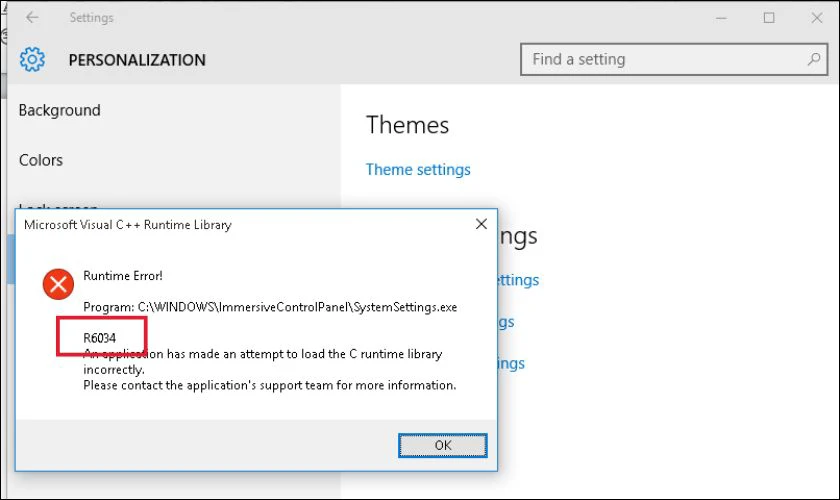Click the Program path SystemSettings.exe text
The image size is (840, 500).
point(270,307)
